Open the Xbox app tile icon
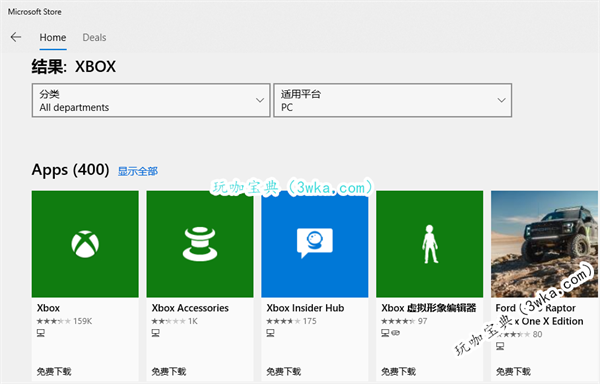The image size is (600, 384). coord(85,244)
